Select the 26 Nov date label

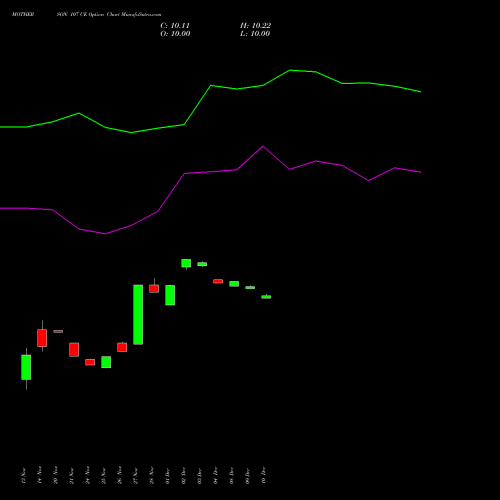[x=120, y=475]
